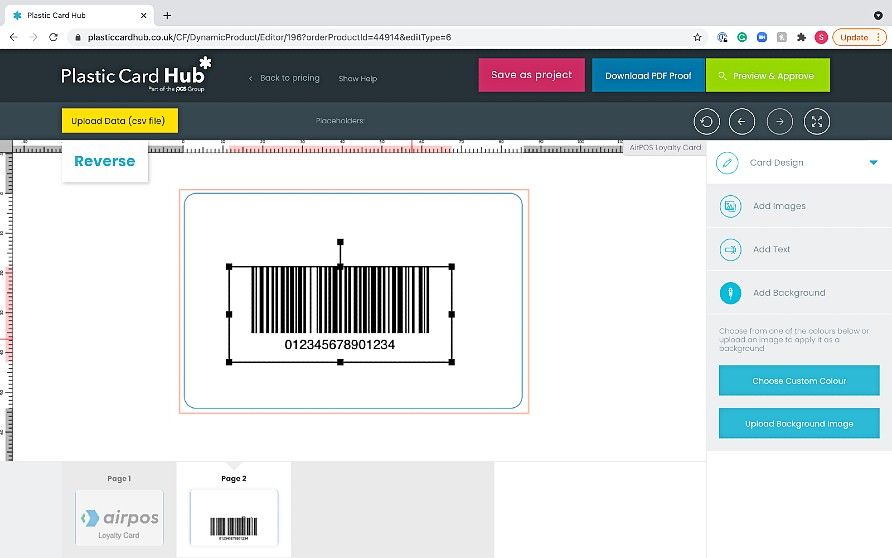Bookmark page with the star icon
This screenshot has height=558, width=892.
tap(697, 38)
